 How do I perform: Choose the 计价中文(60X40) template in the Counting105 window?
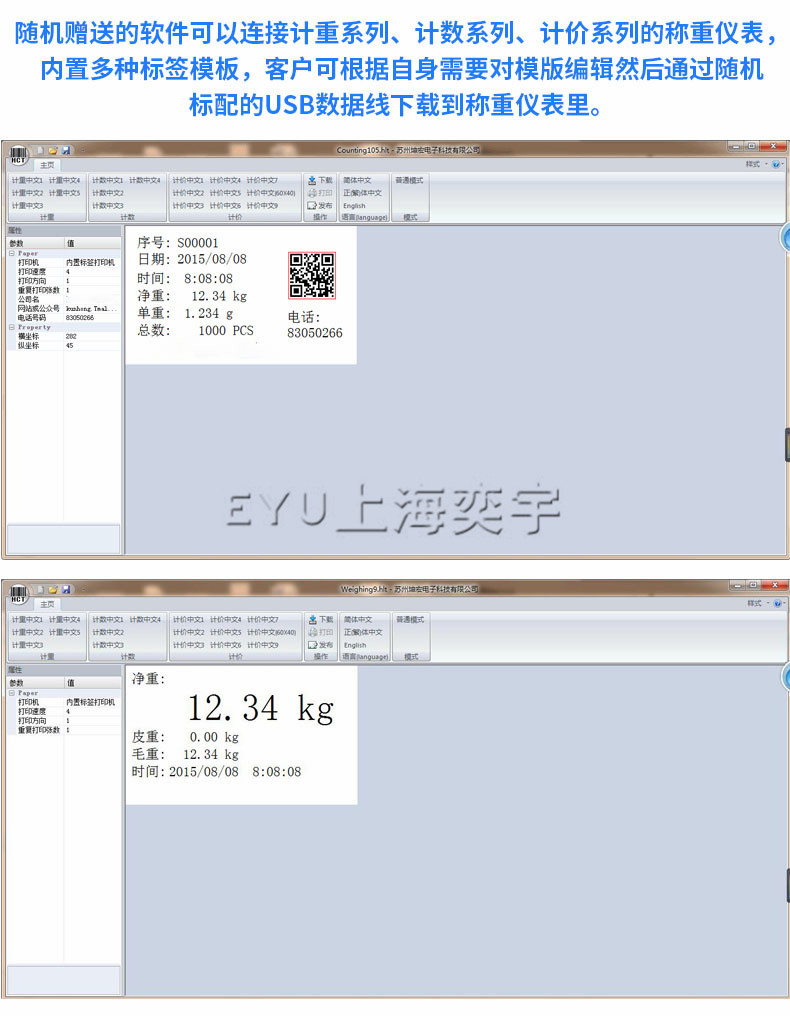(x=271, y=193)
